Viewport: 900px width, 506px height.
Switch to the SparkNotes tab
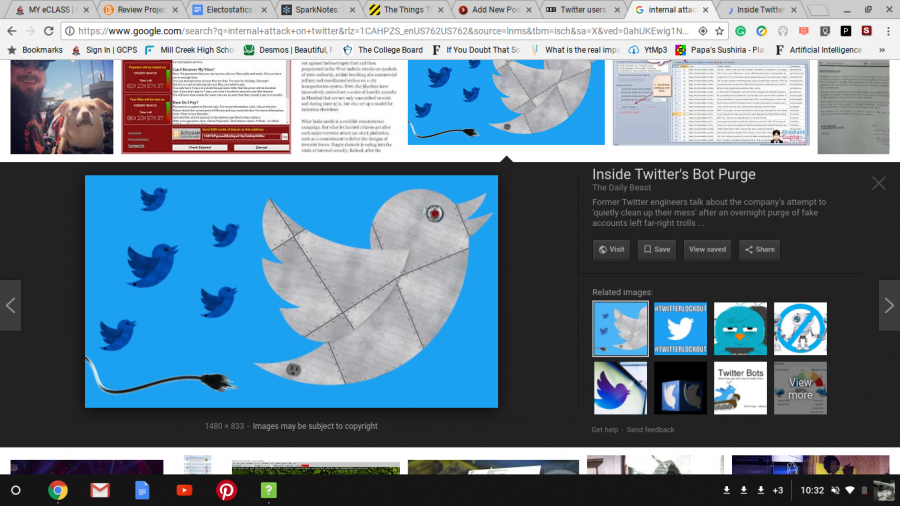coord(317,10)
